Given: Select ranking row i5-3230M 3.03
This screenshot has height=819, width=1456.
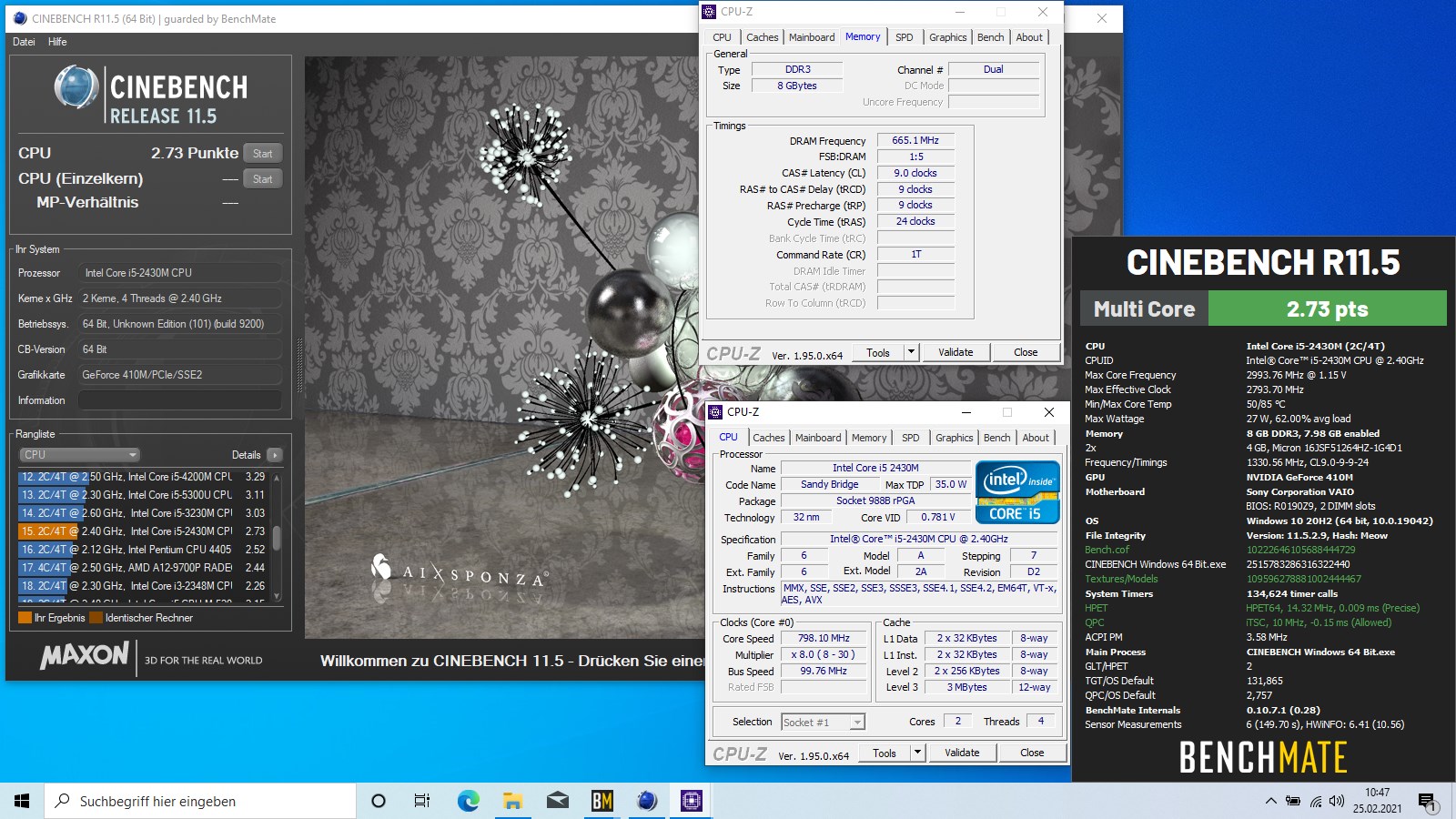Looking at the screenshot, I should point(143,513).
